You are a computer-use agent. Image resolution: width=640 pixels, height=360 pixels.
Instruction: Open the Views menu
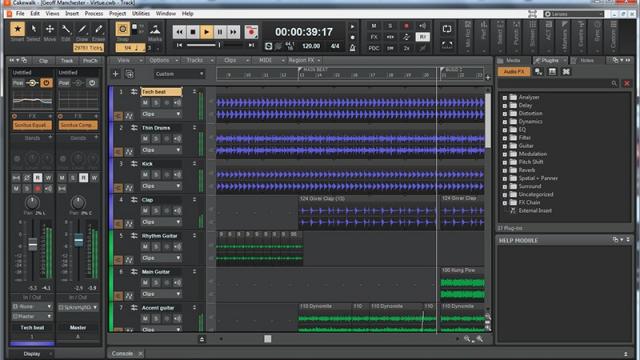tap(52, 13)
